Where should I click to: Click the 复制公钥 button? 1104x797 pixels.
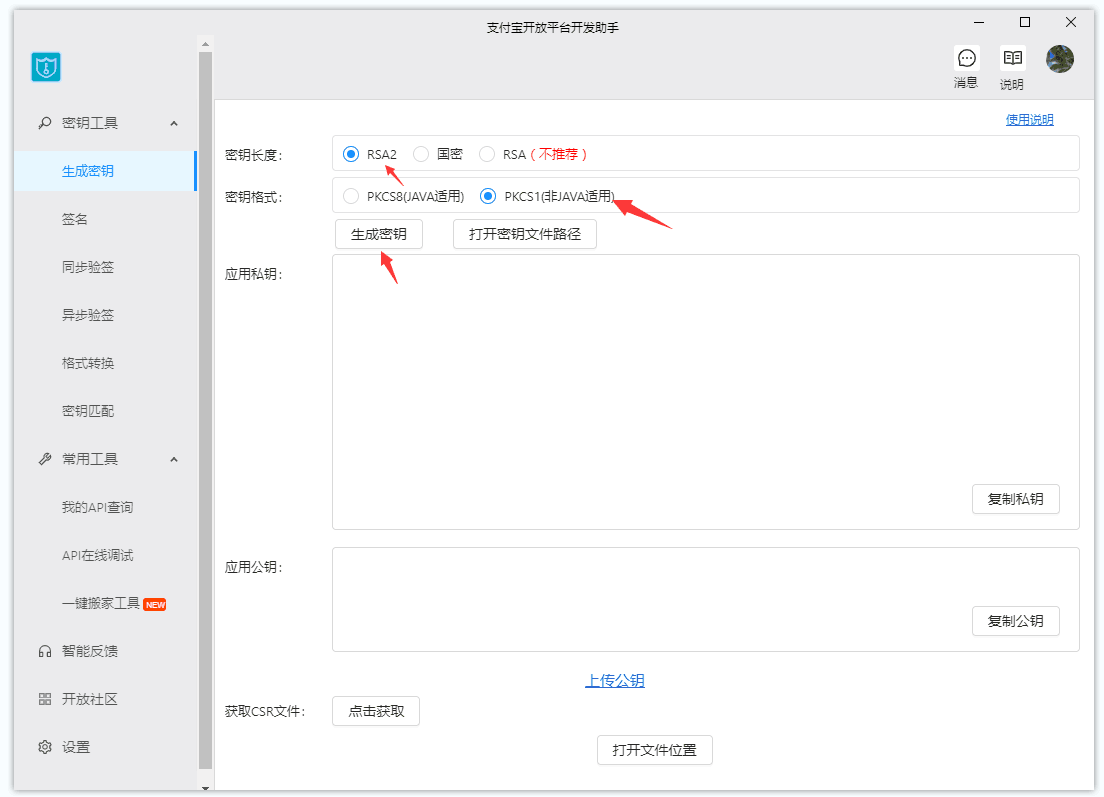pos(1015,621)
